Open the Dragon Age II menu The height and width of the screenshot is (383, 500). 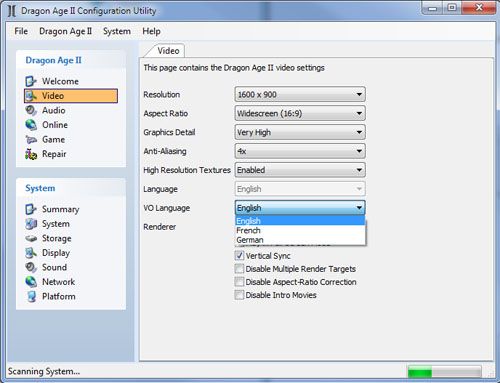click(65, 31)
